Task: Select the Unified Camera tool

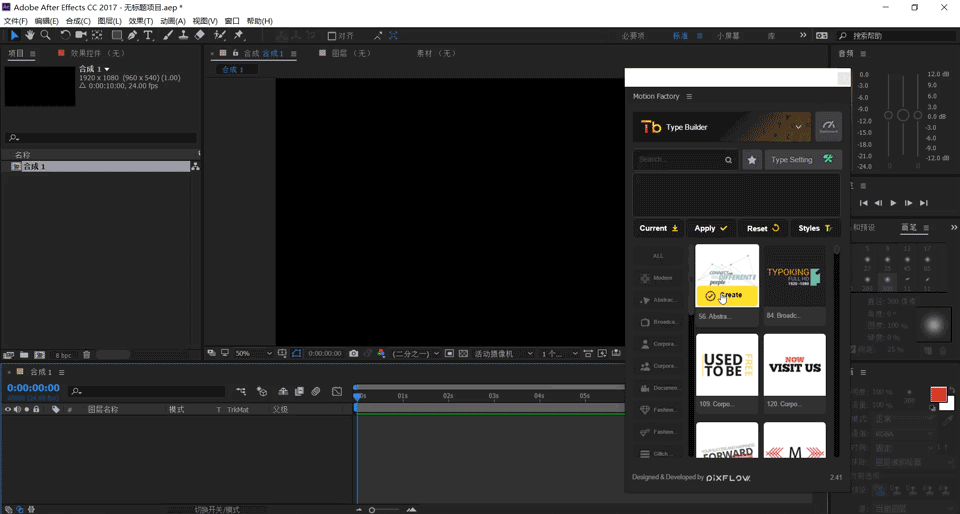Action: pos(81,35)
